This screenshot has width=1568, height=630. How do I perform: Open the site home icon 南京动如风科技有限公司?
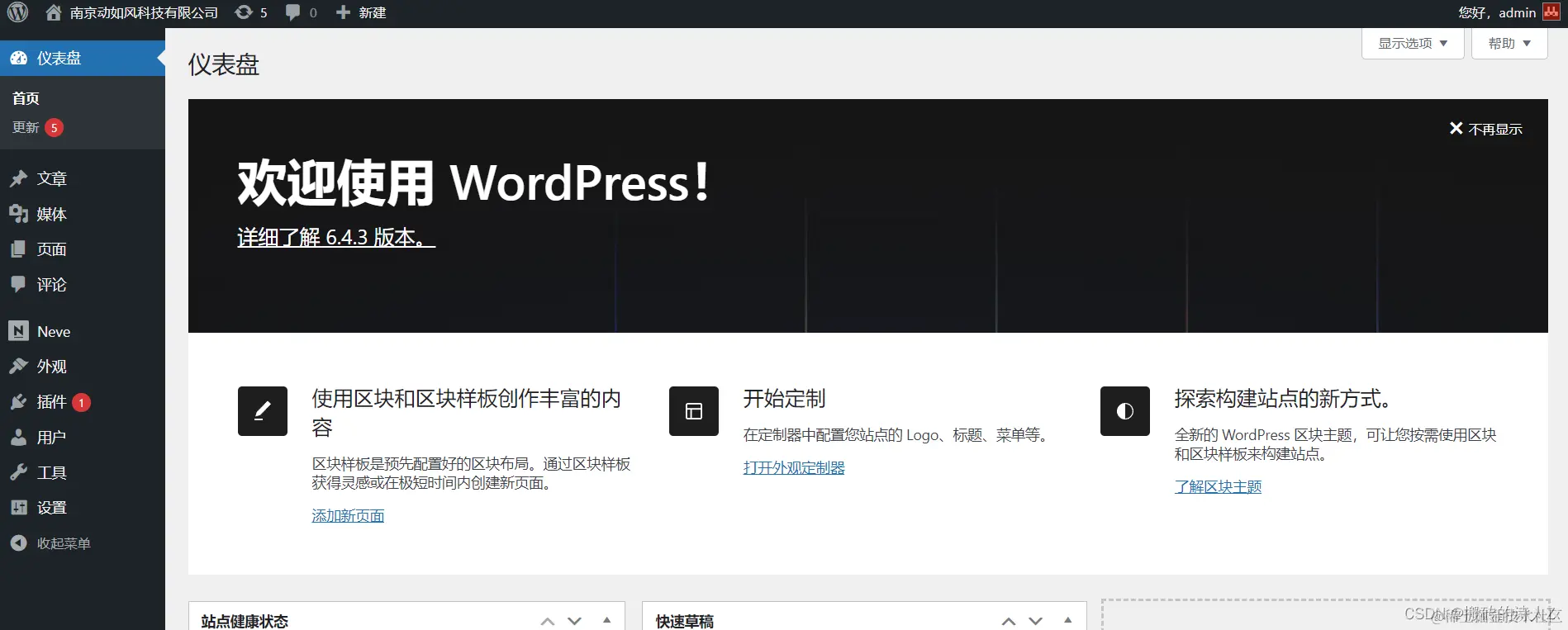(x=54, y=12)
